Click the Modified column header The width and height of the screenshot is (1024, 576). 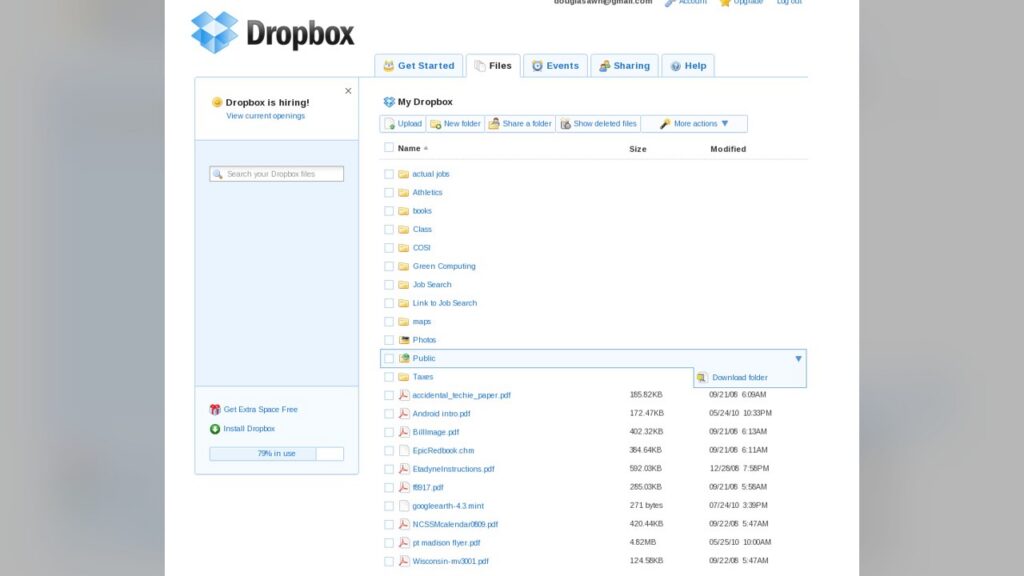(728, 149)
